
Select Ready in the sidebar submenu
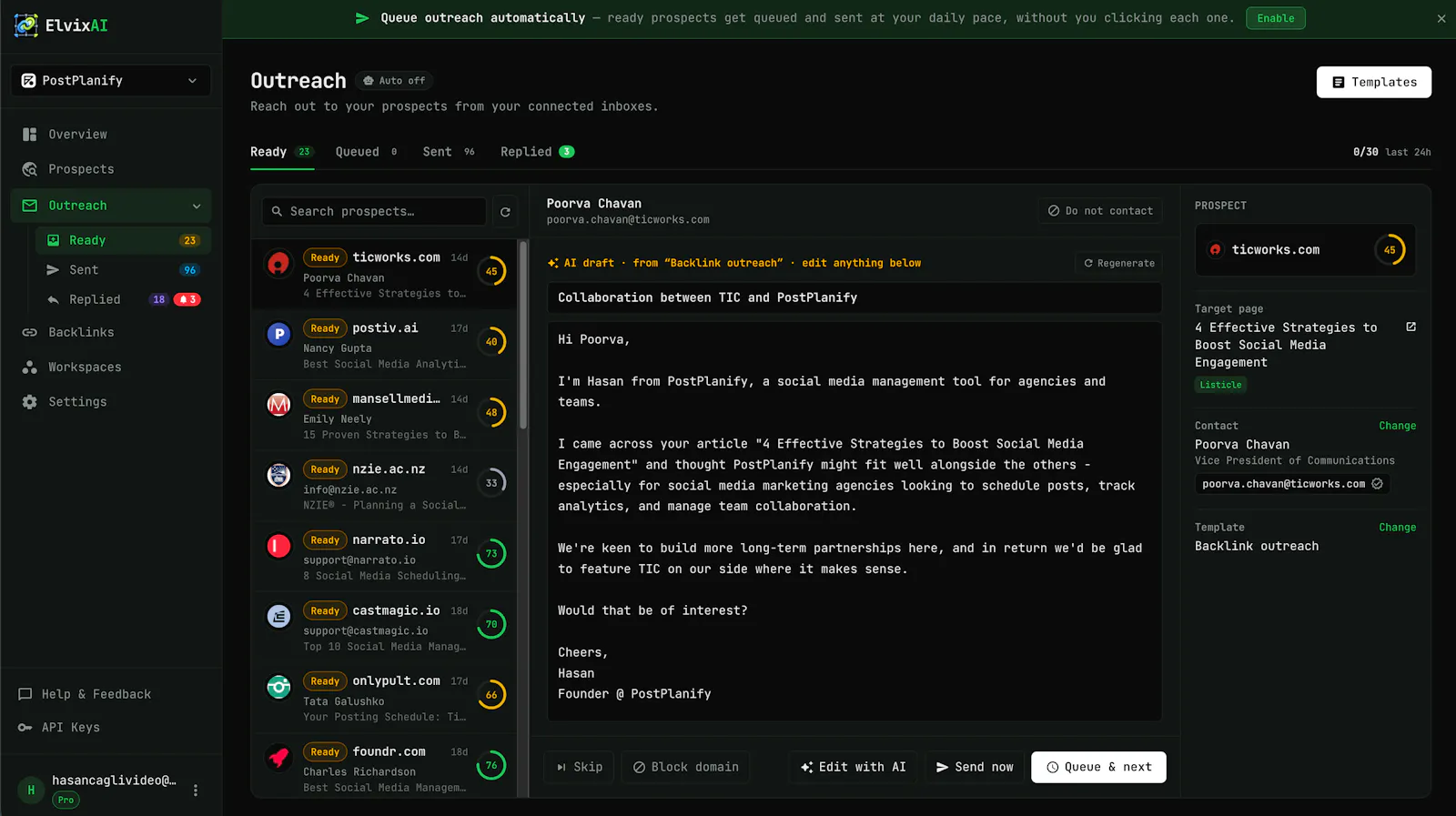123,240
